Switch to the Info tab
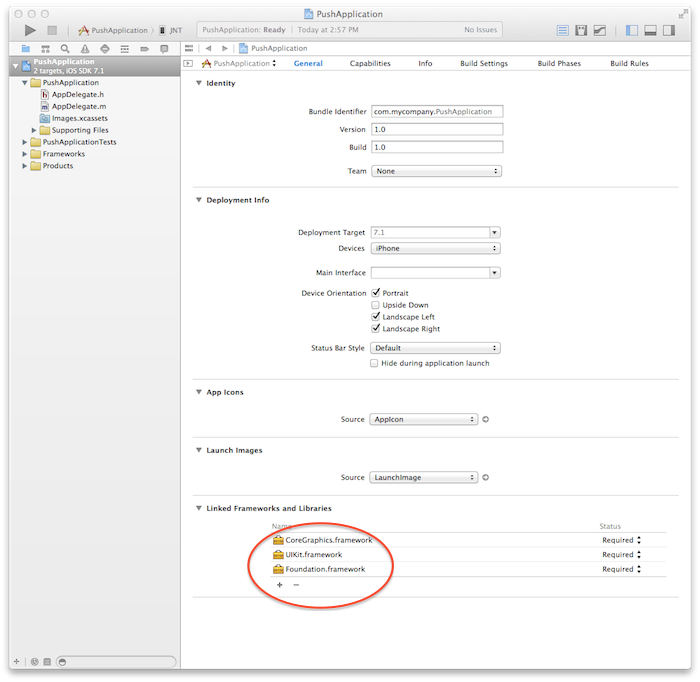Viewport: 700px width, 682px height. [x=425, y=63]
